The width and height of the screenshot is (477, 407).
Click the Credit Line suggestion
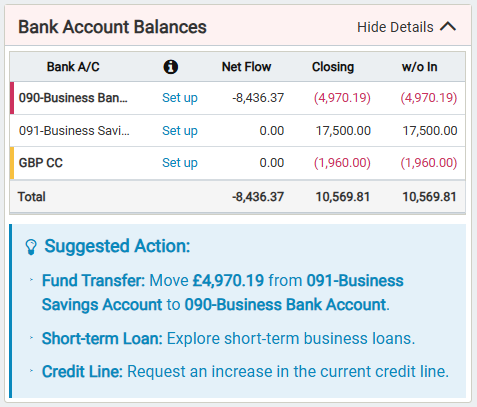pyautogui.click(x=245, y=372)
